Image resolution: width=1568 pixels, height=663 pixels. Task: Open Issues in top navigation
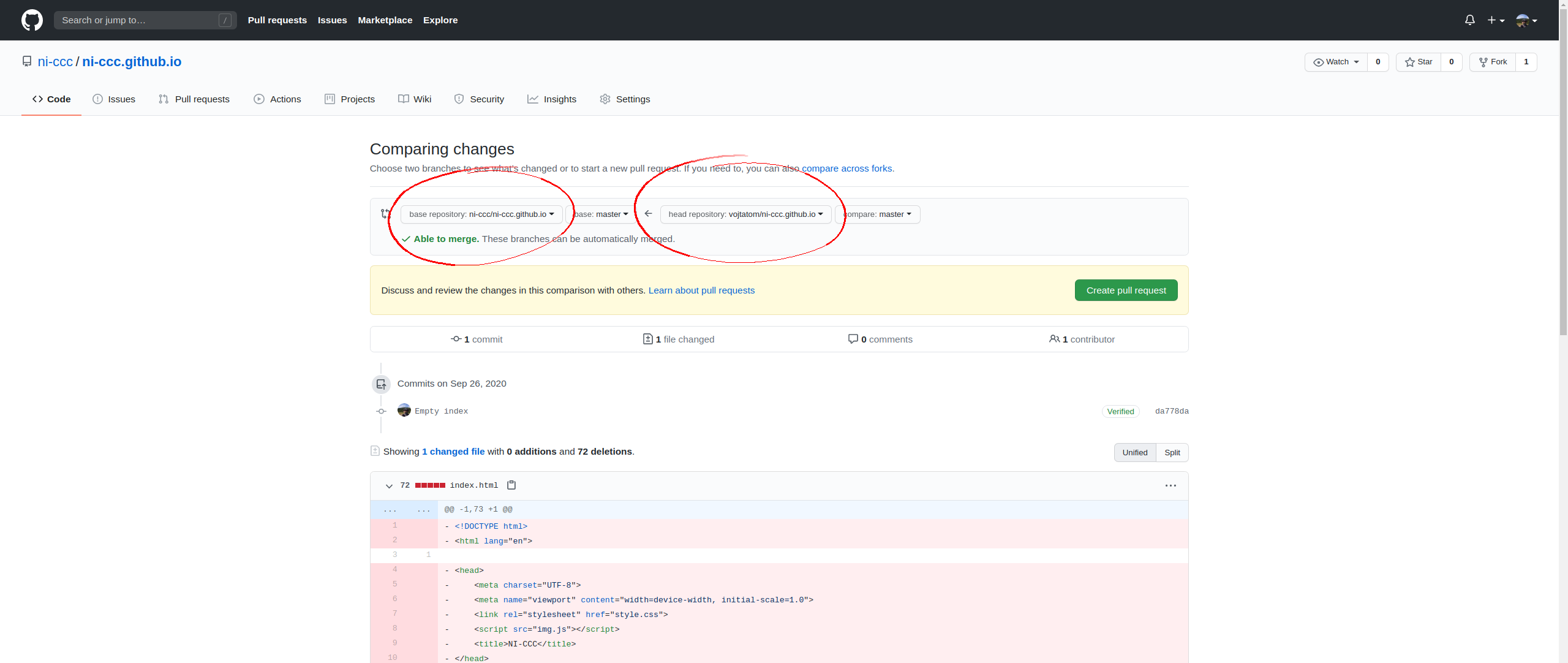[333, 20]
